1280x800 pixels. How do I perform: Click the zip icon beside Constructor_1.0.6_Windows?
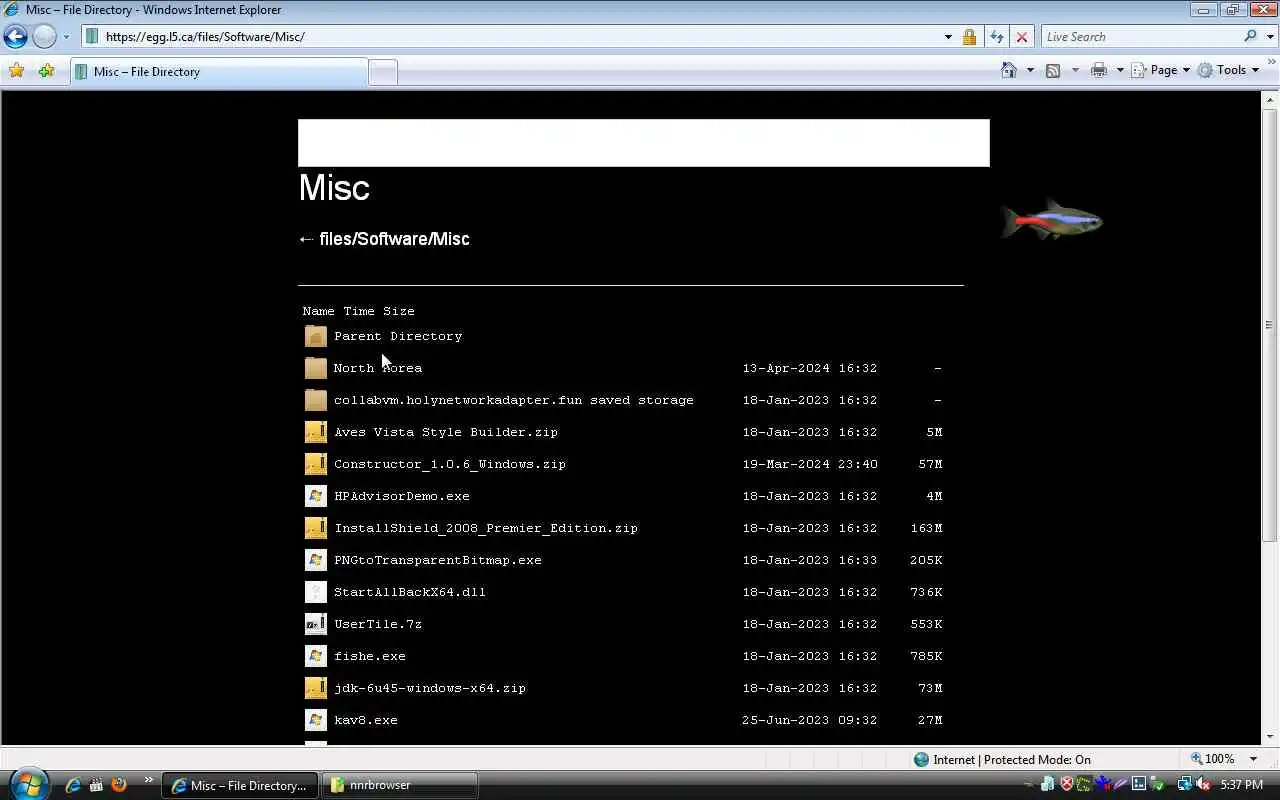[x=316, y=464]
